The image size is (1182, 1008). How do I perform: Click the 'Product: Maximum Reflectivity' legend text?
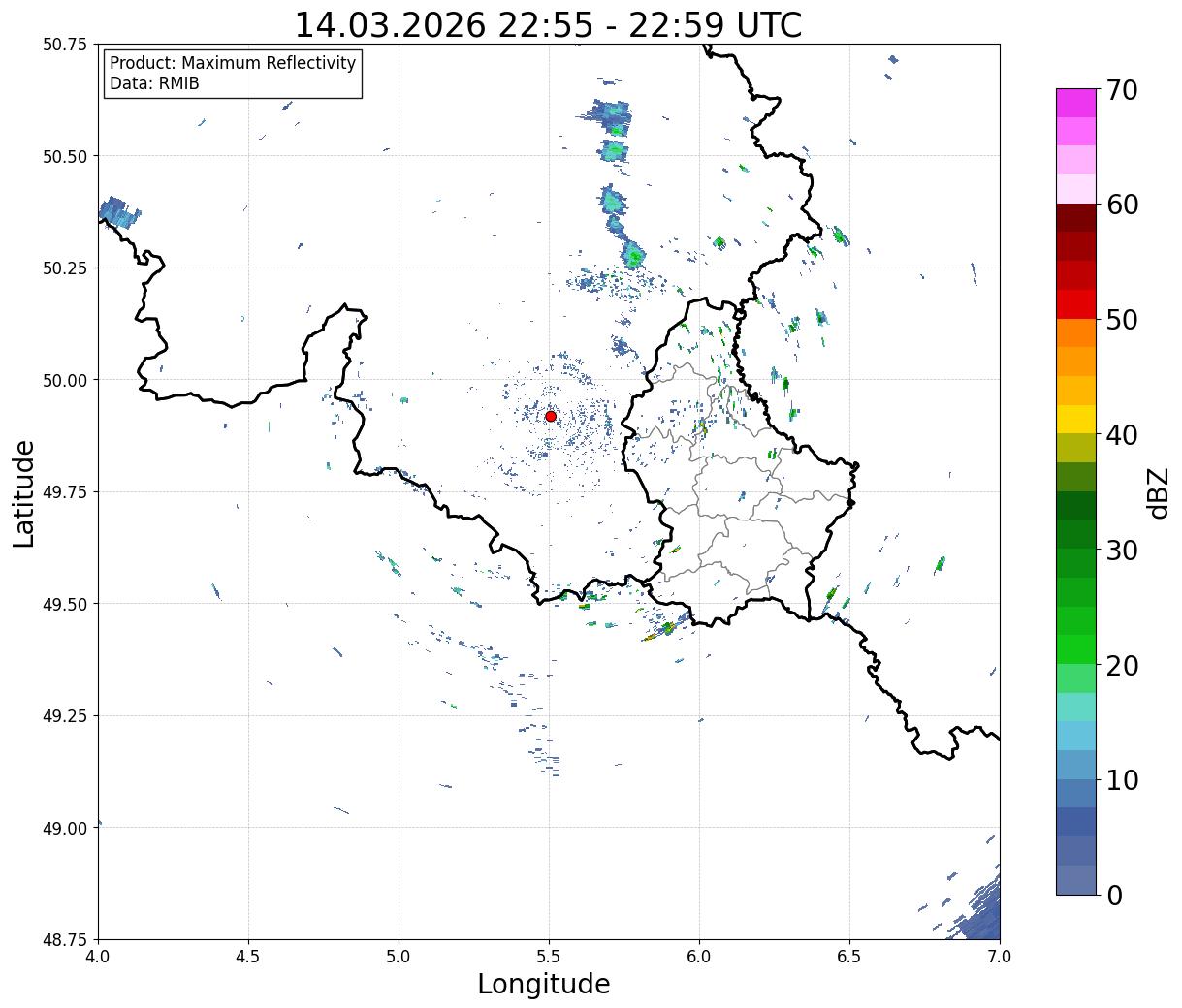(233, 63)
